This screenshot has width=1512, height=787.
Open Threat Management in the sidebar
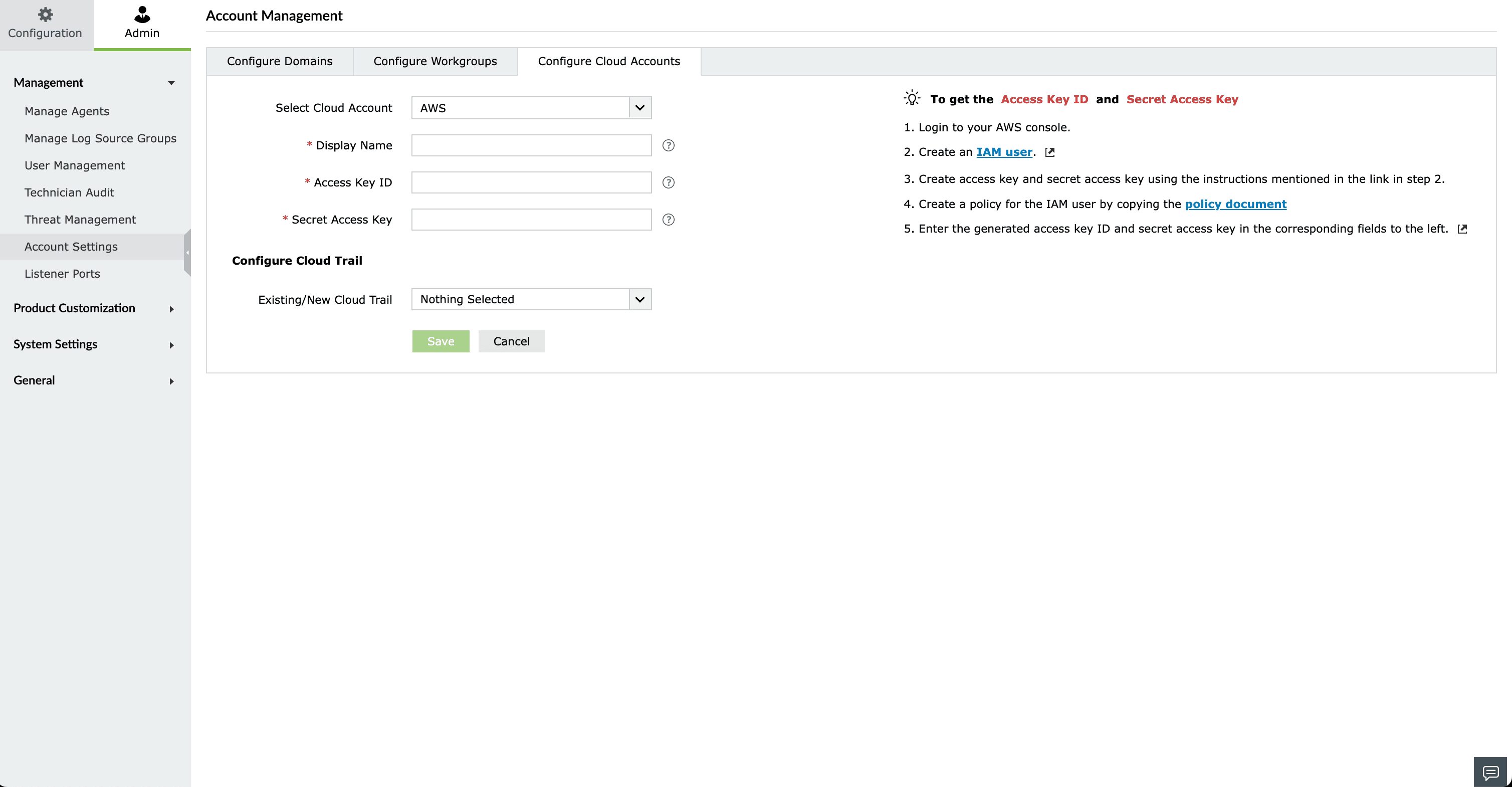pyautogui.click(x=80, y=220)
